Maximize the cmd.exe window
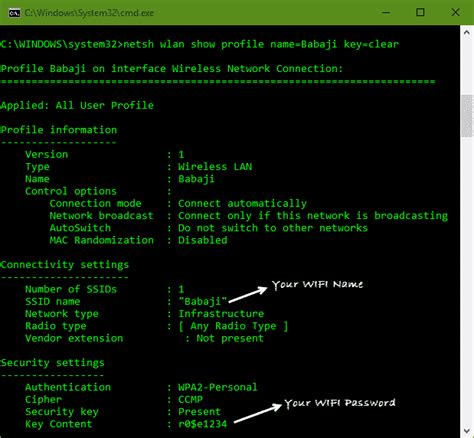Image resolution: width=474 pixels, height=438 pixels. tap(420, 13)
